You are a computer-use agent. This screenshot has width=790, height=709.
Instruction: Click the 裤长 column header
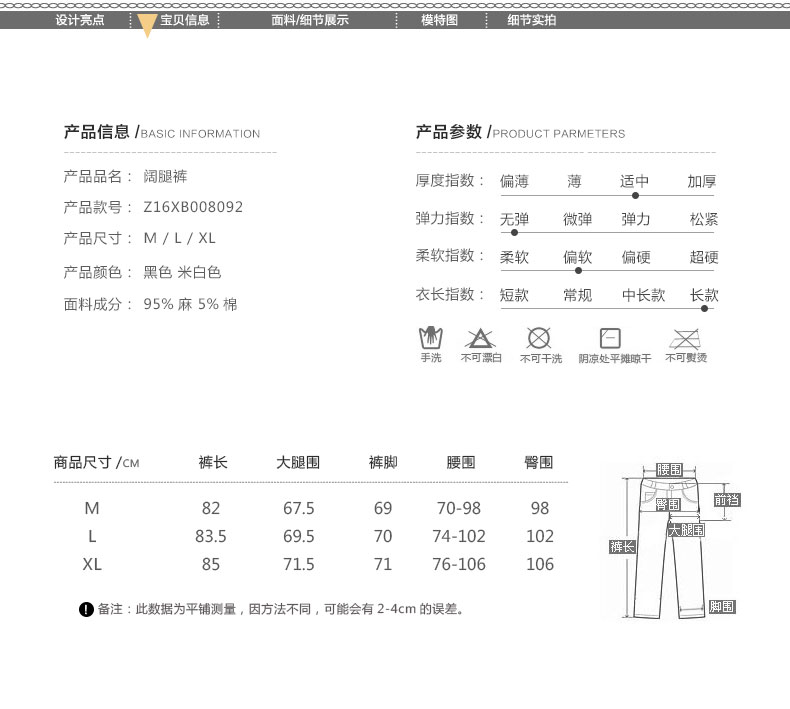point(213,462)
